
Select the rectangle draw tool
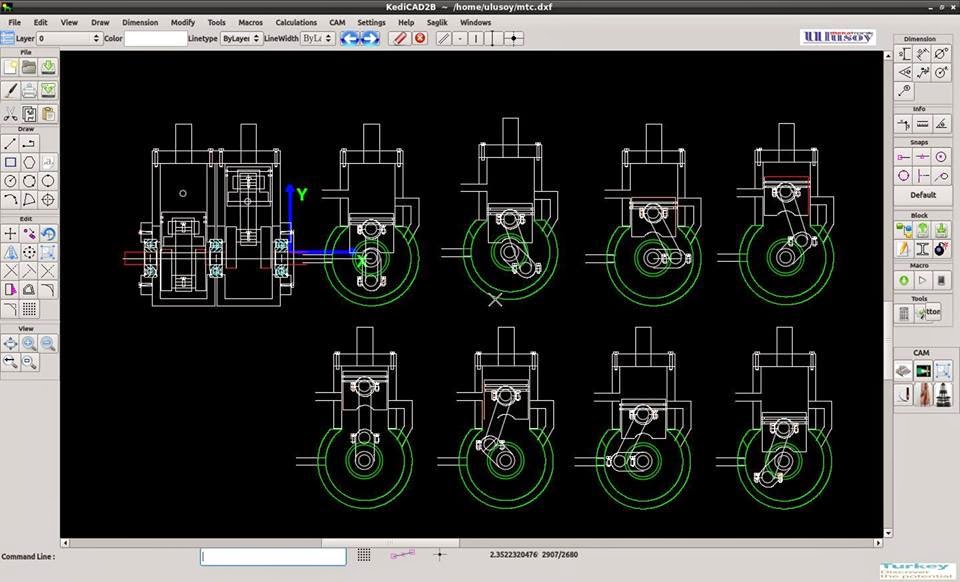(x=10, y=162)
